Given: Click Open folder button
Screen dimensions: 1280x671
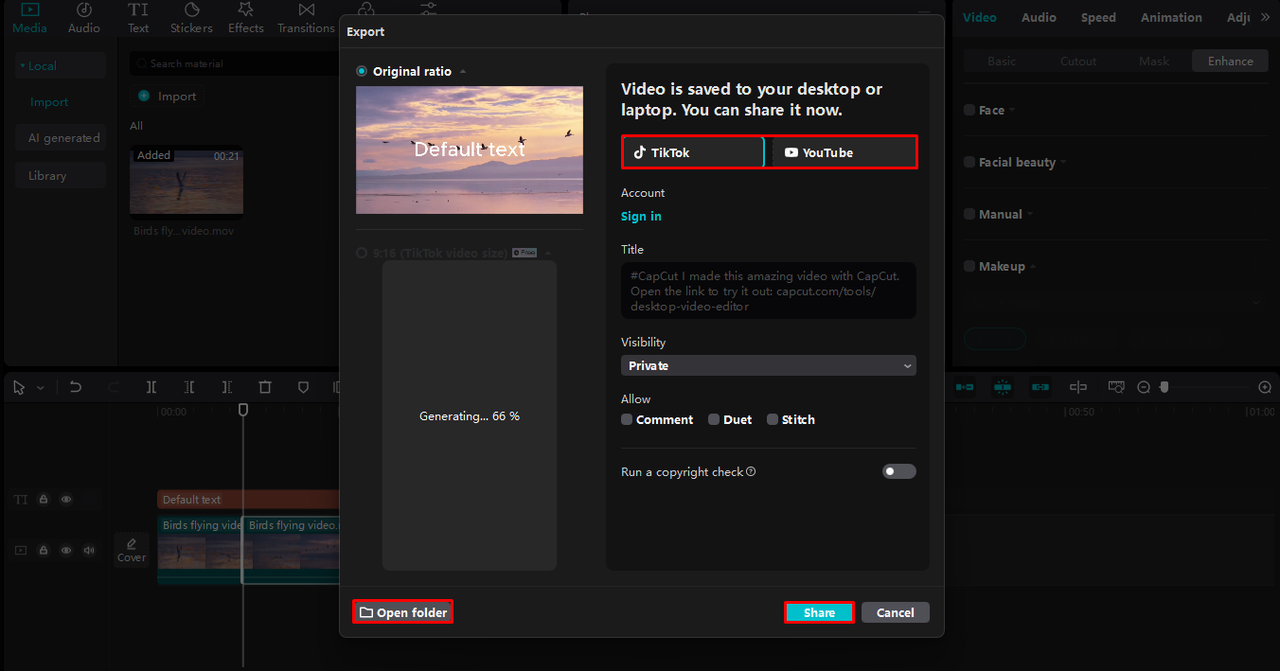Looking at the screenshot, I should (x=403, y=612).
